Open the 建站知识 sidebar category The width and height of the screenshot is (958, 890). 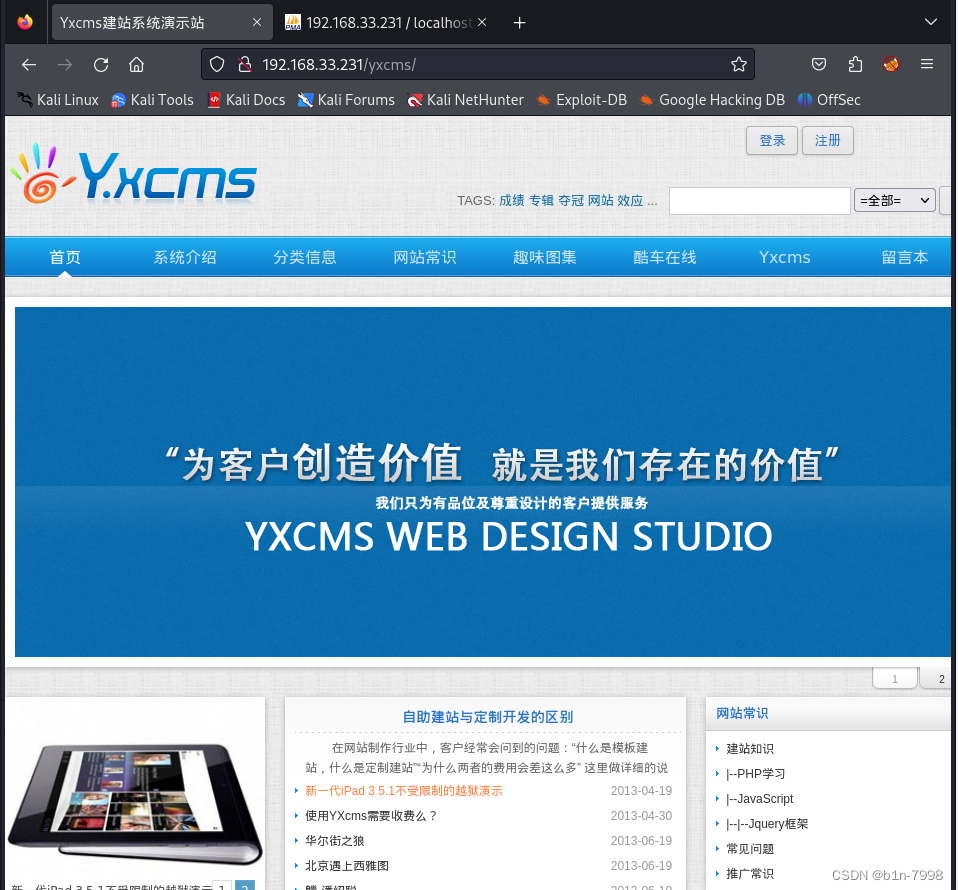point(750,748)
